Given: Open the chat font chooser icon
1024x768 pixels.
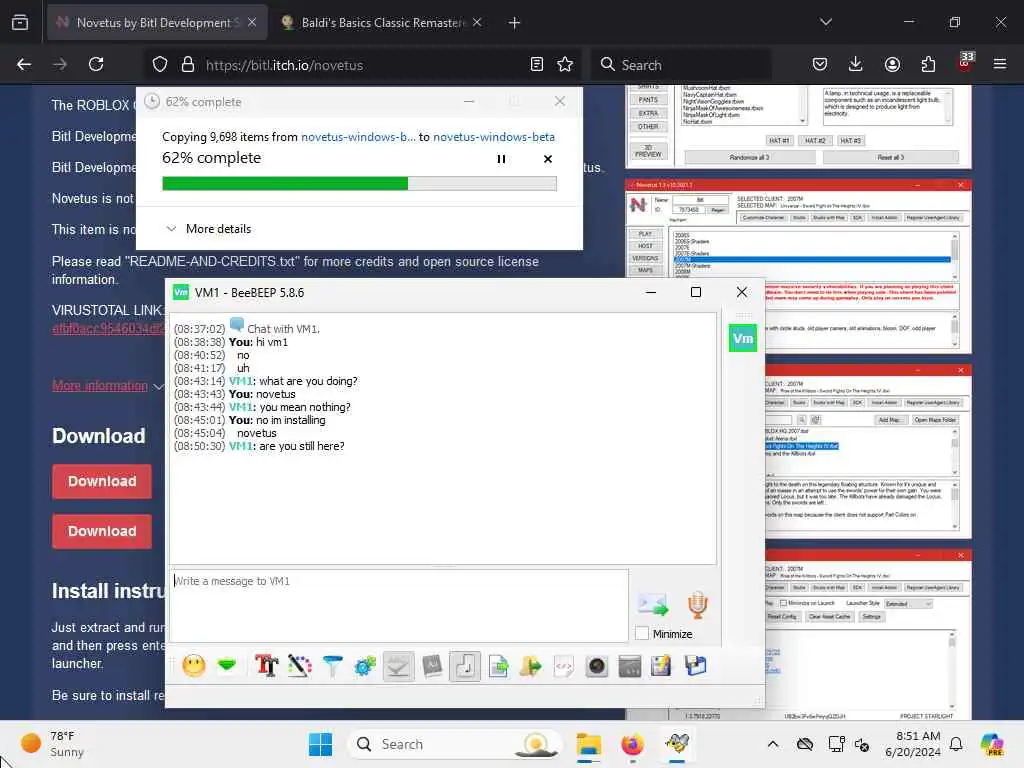Looking at the screenshot, I should point(266,666).
